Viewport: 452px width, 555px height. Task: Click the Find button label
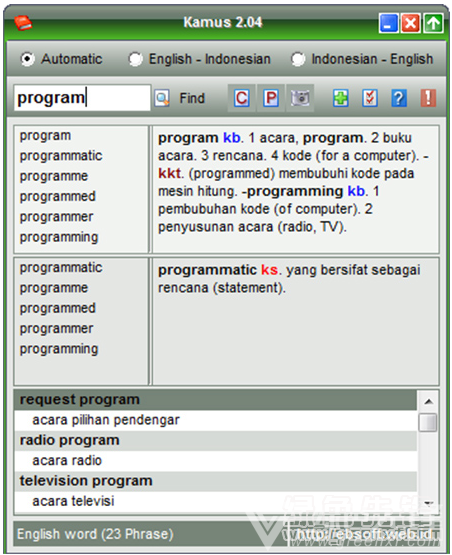click(192, 98)
